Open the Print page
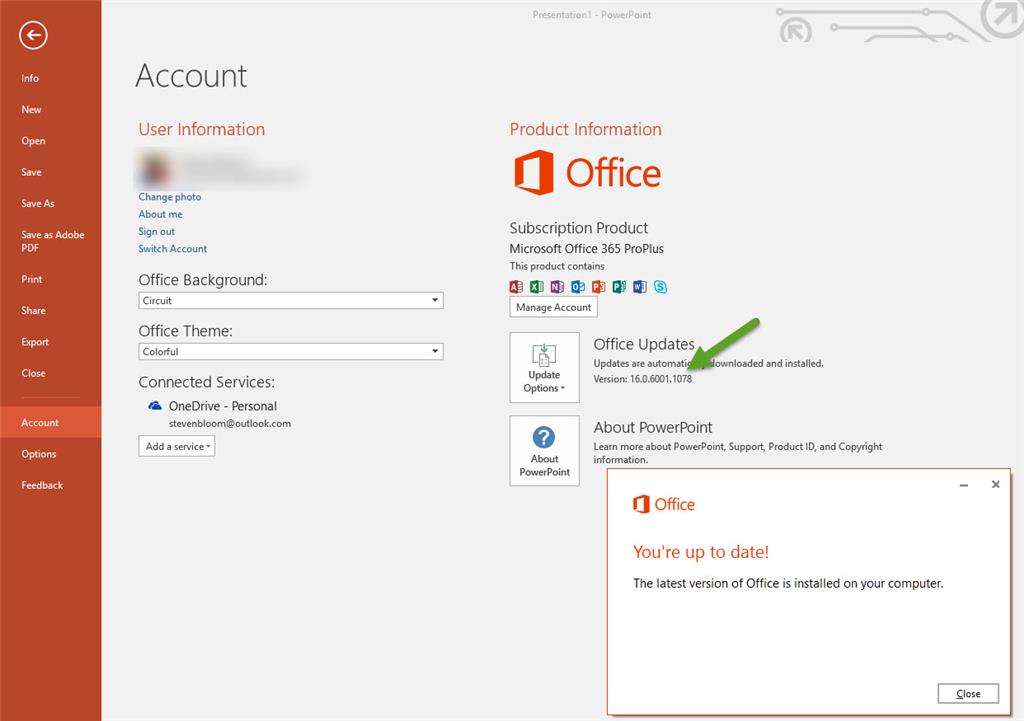This screenshot has height=721, width=1024. click(x=31, y=280)
